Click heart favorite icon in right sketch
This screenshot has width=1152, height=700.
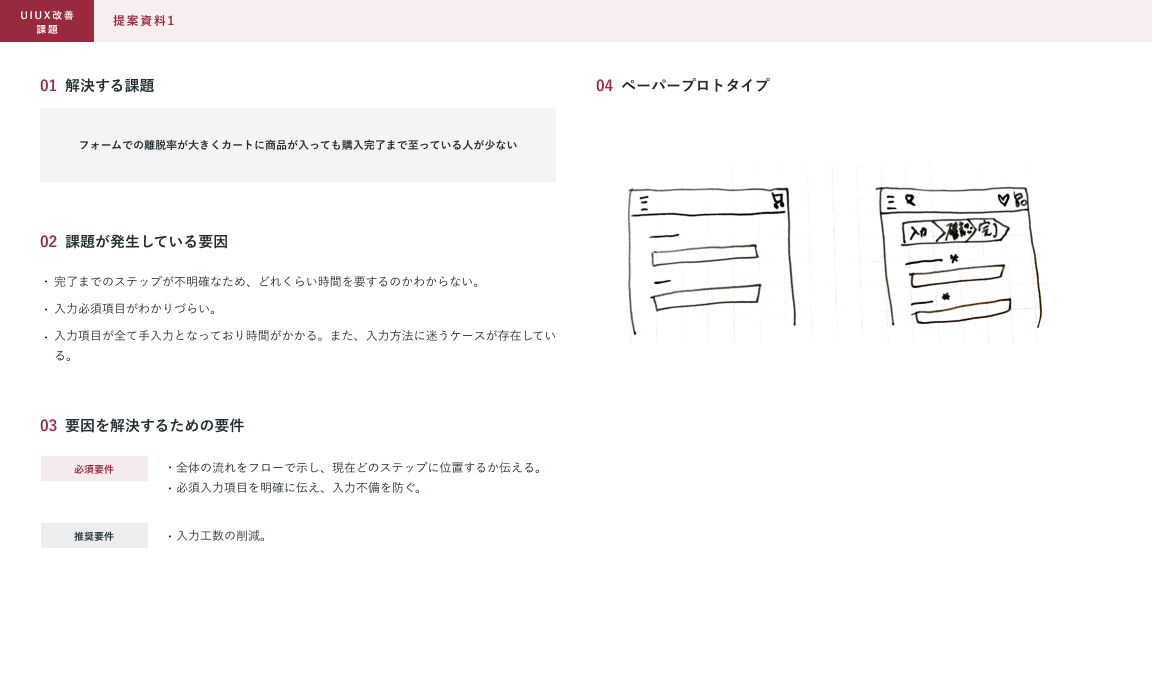click(x=1003, y=200)
